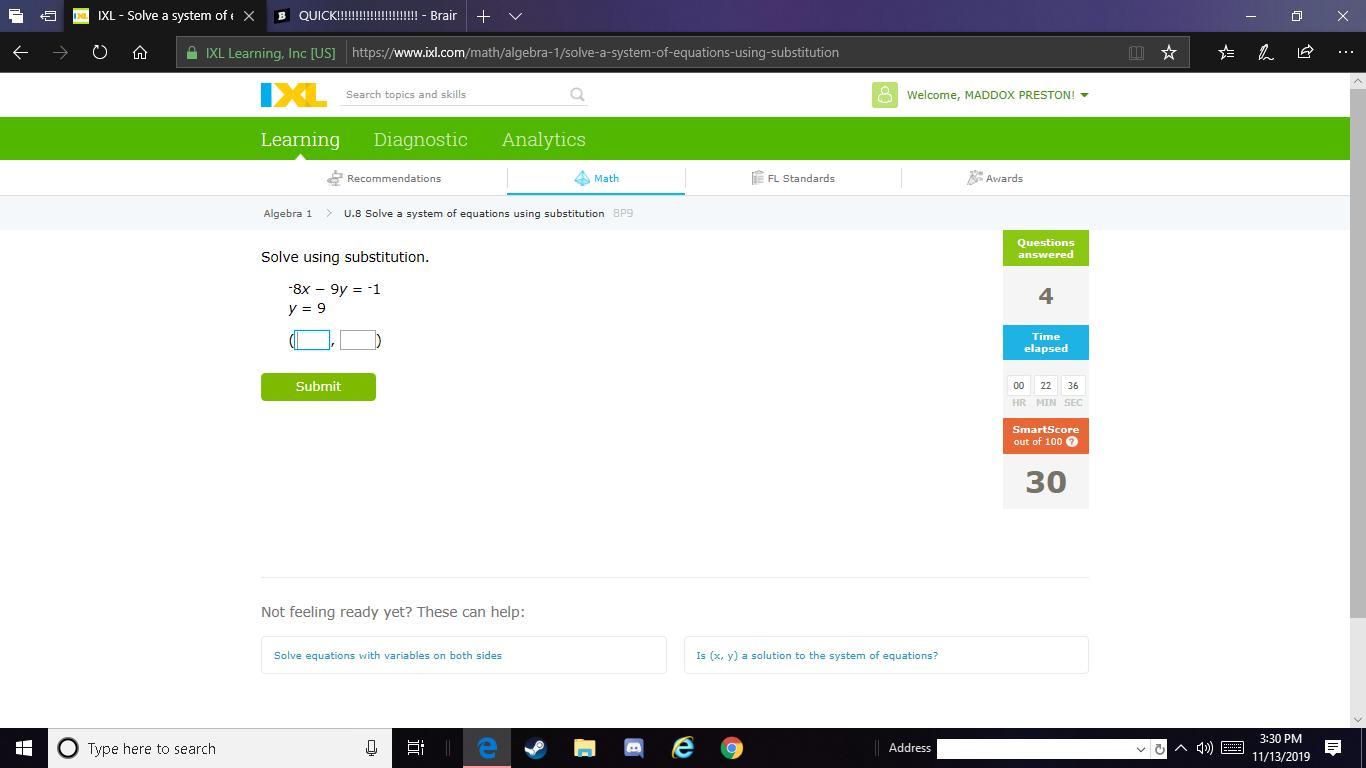Click the x-value answer box
The height and width of the screenshot is (768, 1366).
(312, 340)
